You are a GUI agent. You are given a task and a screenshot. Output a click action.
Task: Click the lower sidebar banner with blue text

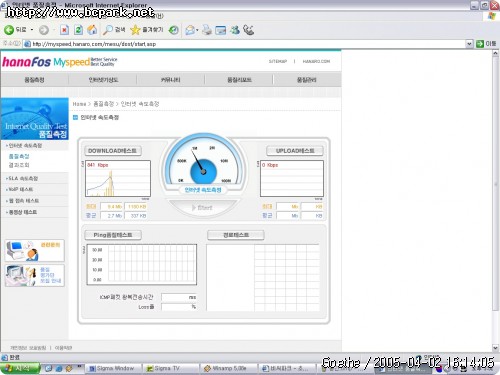[x=35, y=275]
